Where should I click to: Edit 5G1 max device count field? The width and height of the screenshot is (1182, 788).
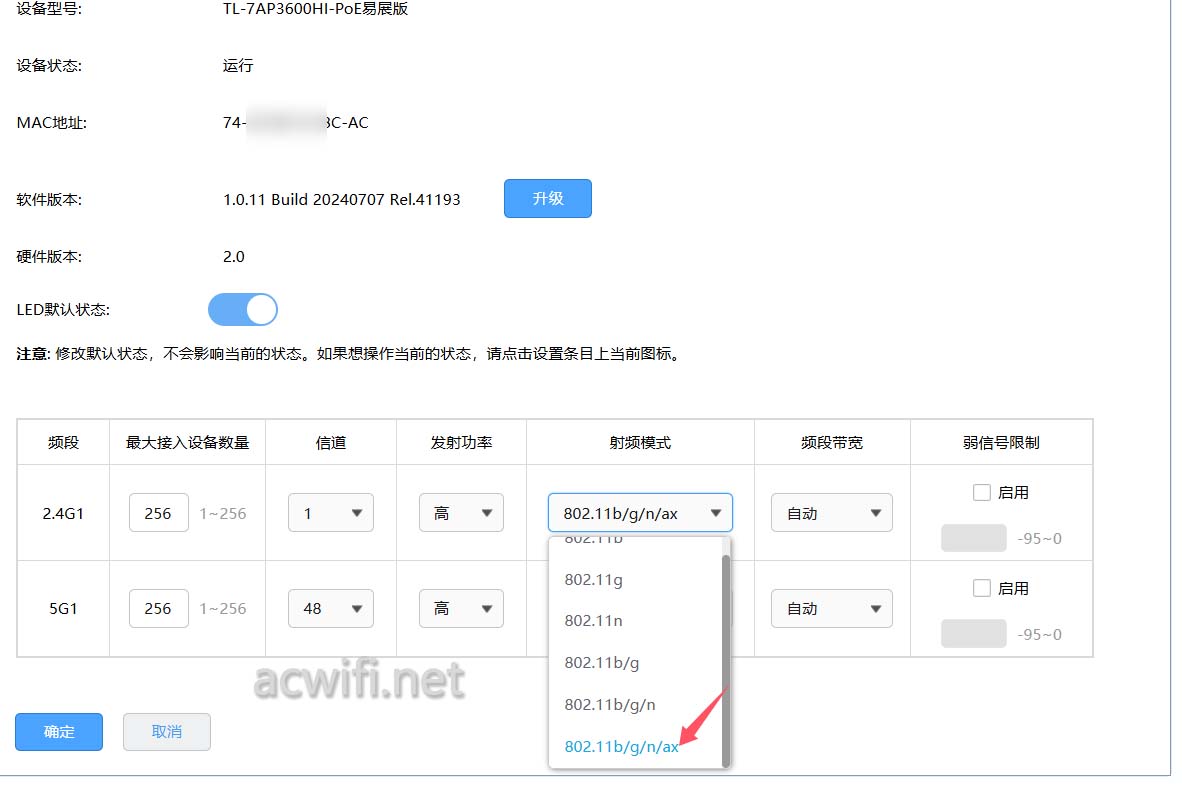pyautogui.click(x=158, y=609)
